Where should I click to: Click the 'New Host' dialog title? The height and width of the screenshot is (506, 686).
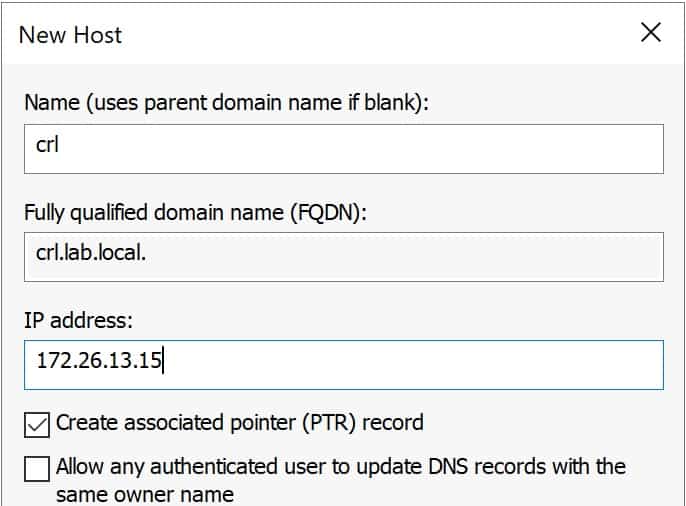tap(70, 35)
